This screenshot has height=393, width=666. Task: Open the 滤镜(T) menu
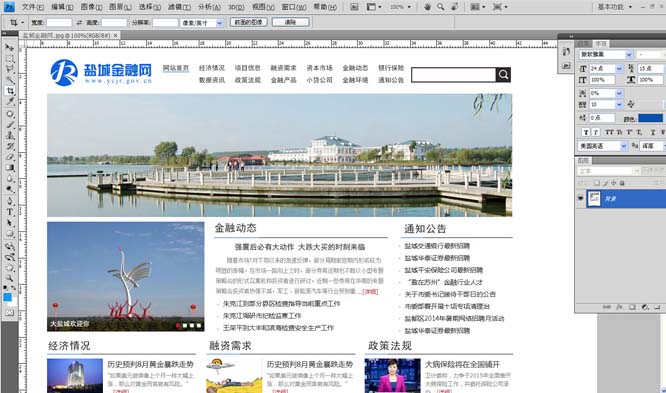click(179, 7)
